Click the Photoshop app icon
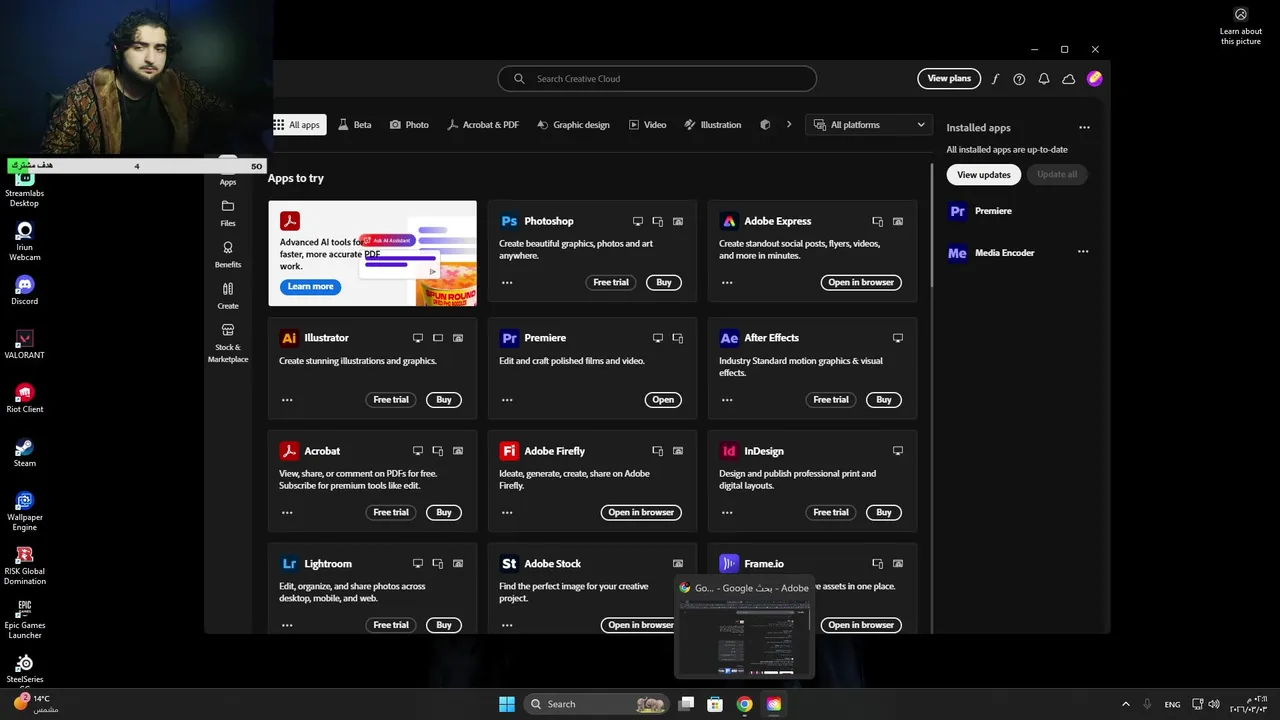The image size is (1280, 720). point(509,221)
